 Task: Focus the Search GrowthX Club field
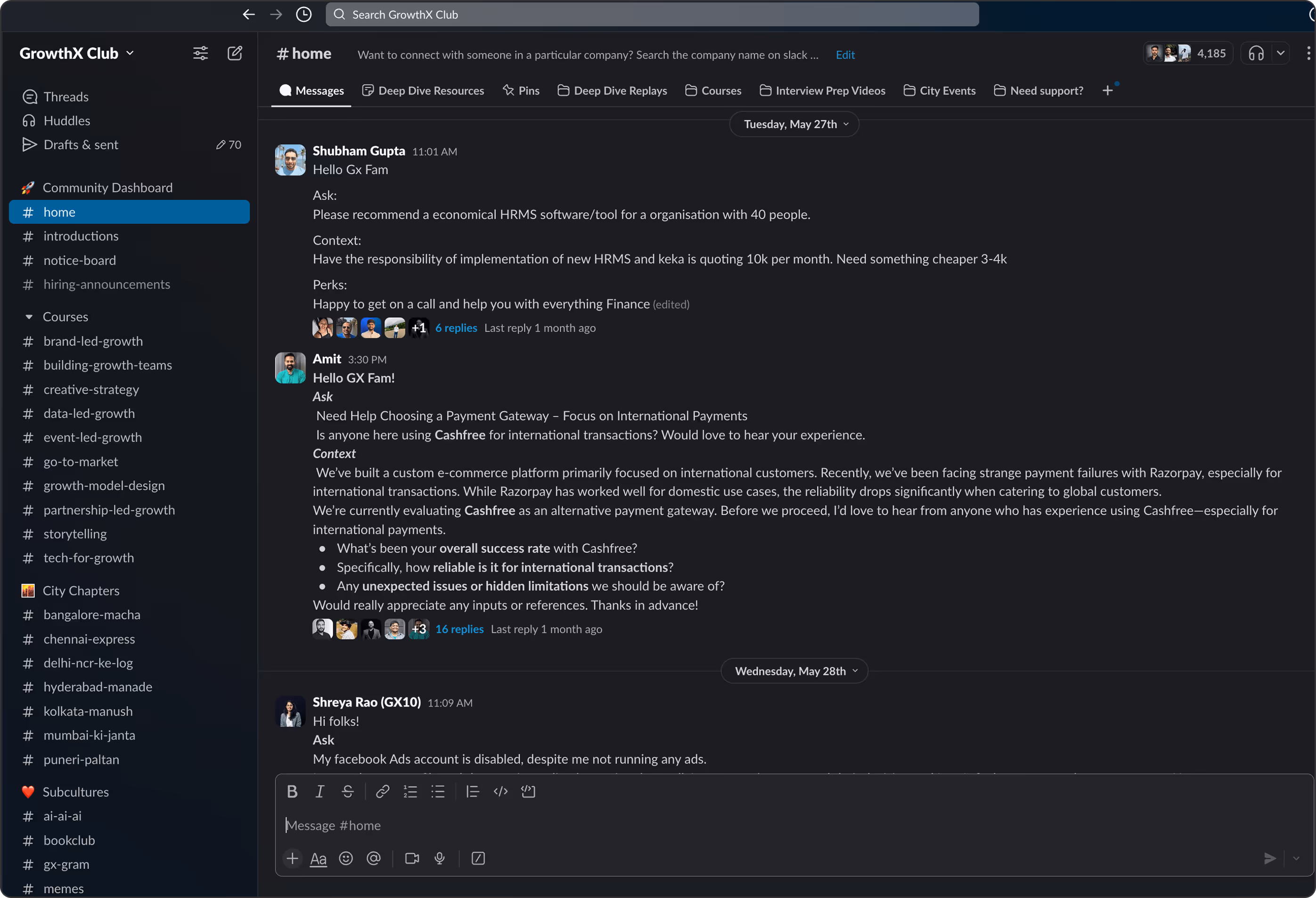[x=652, y=15]
